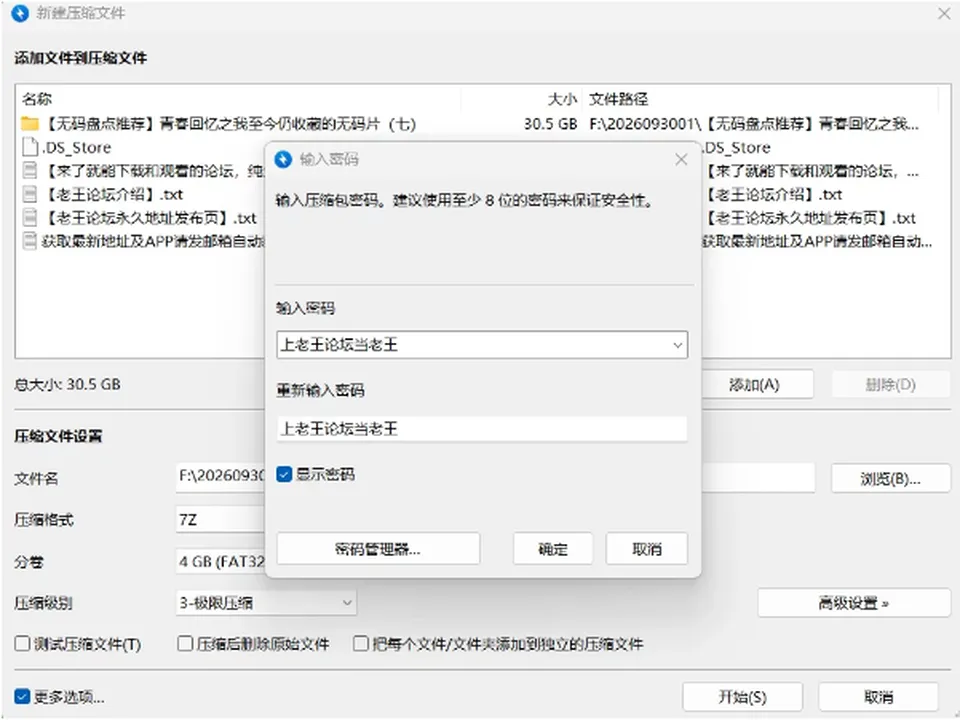Viewport: 960px width, 720px height.
Task: Expand the 输入密码 combo box arrow
Action: [x=677, y=345]
